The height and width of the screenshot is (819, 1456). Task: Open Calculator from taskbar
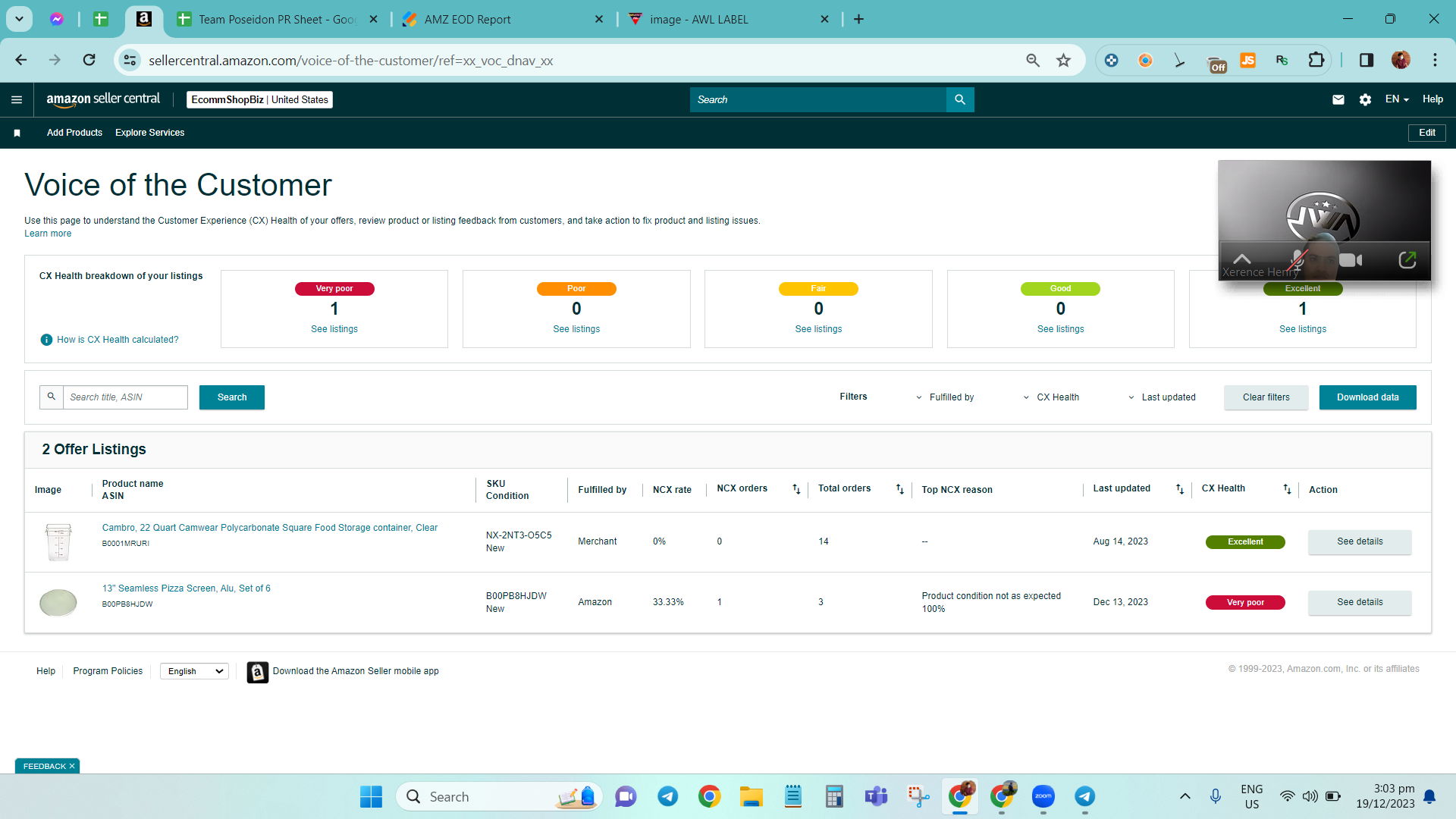[835, 796]
